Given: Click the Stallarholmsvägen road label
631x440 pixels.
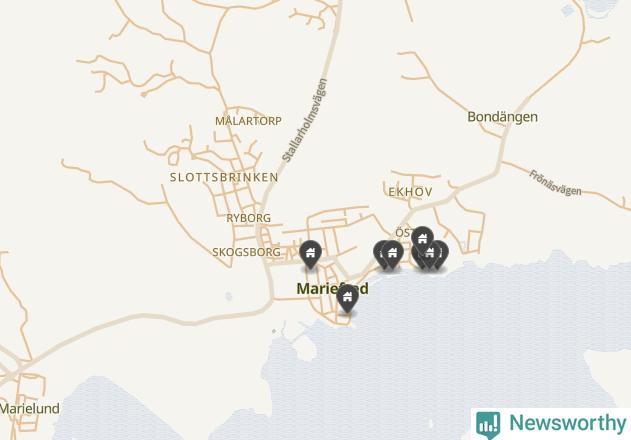Looking at the screenshot, I should click(x=304, y=120).
